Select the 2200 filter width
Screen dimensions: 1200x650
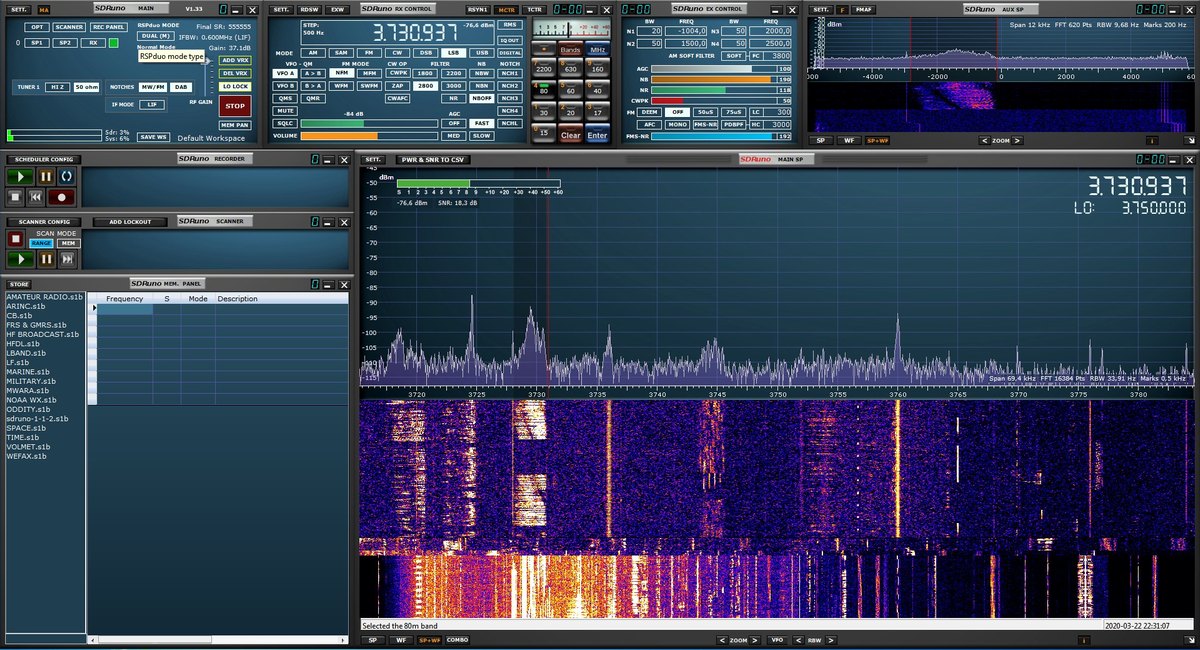point(454,73)
